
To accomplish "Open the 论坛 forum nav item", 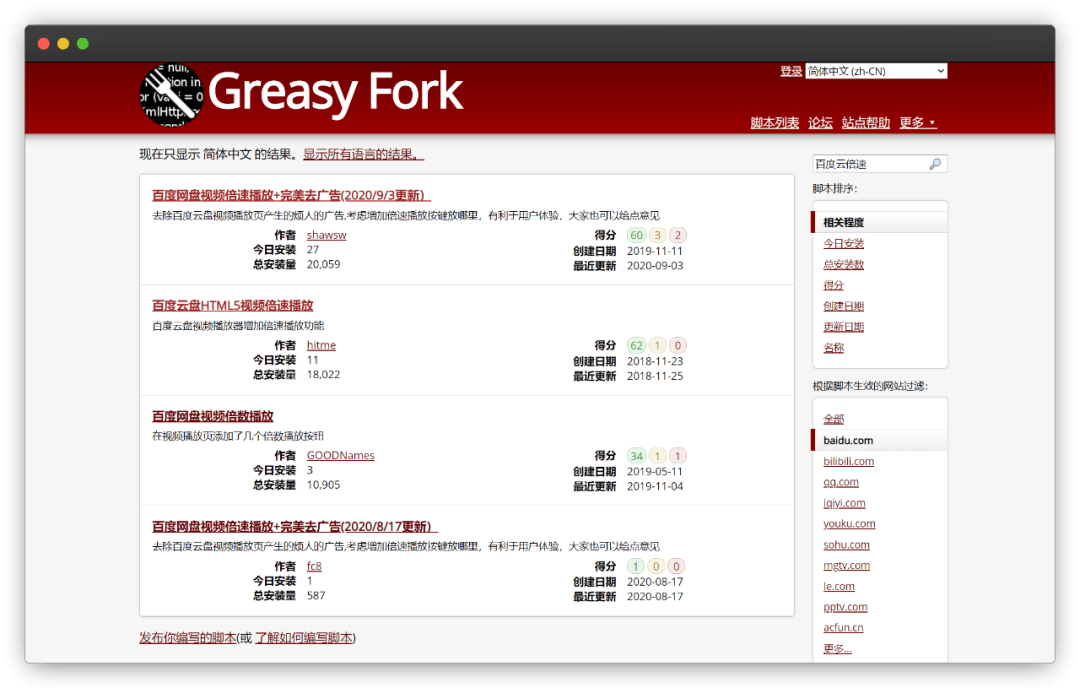I will (x=820, y=123).
